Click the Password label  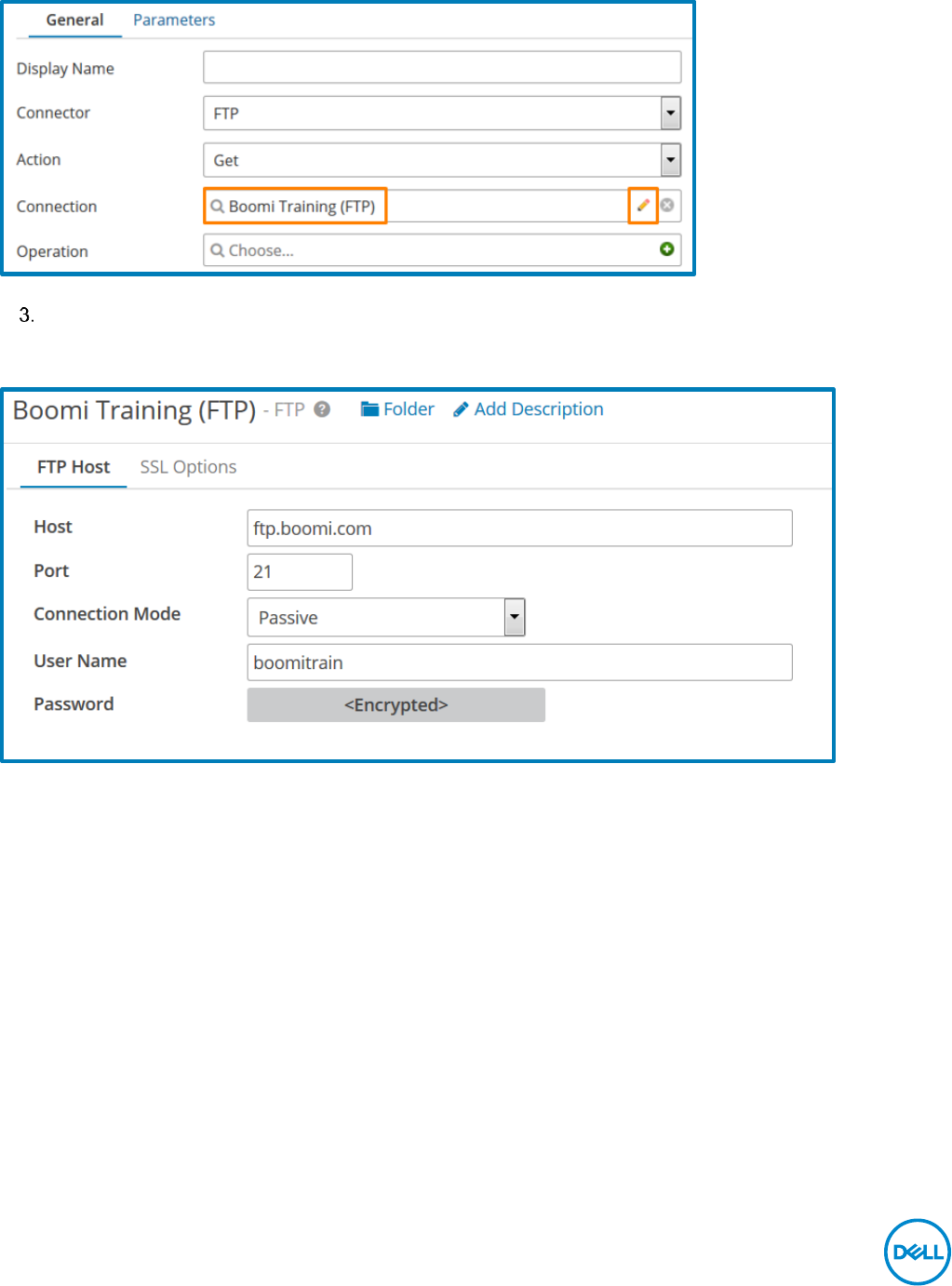(74, 704)
